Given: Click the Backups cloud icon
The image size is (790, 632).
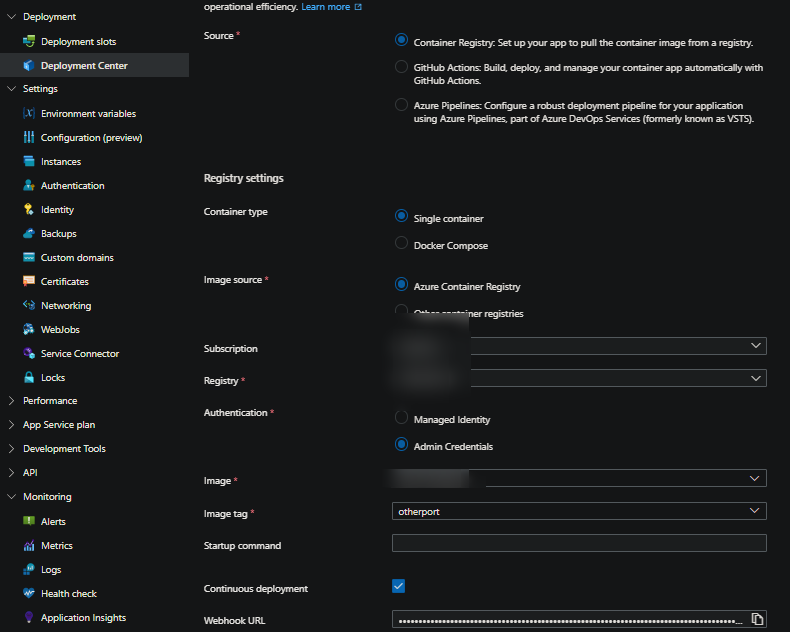Looking at the screenshot, I should pyautogui.click(x=29, y=233).
